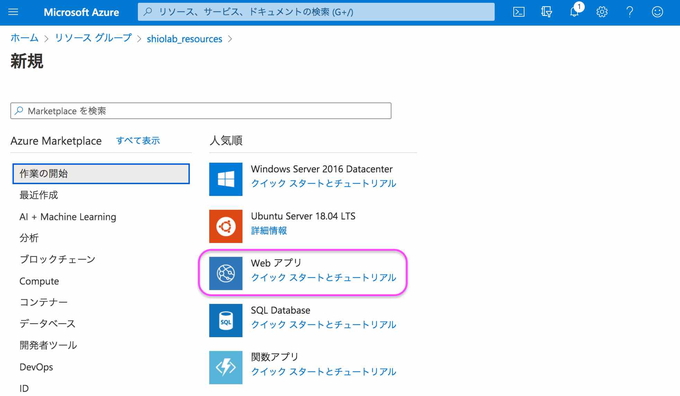Viewport: 680px width, 396px height.
Task: Open Ubuntu Server 詳細情報 link
Action: click(269, 230)
